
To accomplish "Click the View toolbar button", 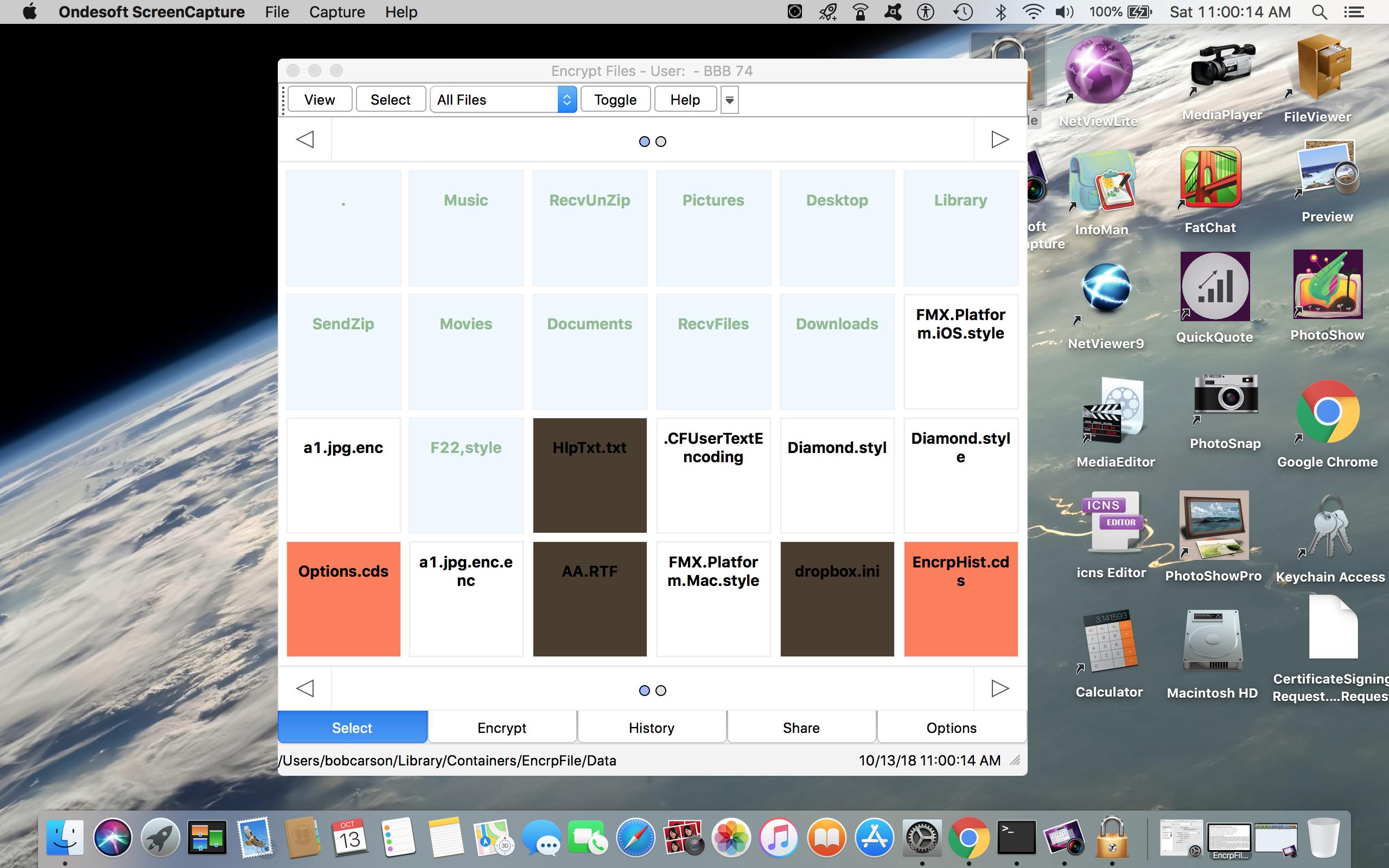I will pos(320,99).
